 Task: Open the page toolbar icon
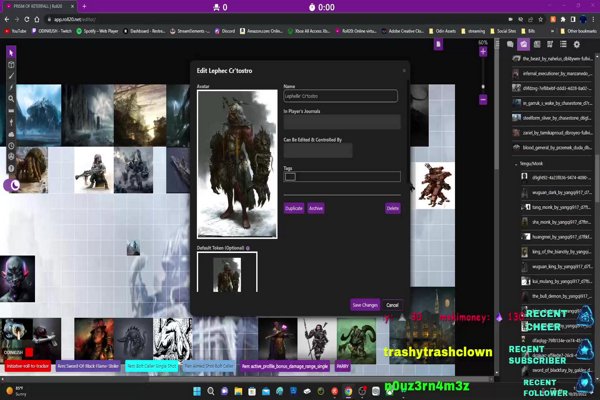438,44
